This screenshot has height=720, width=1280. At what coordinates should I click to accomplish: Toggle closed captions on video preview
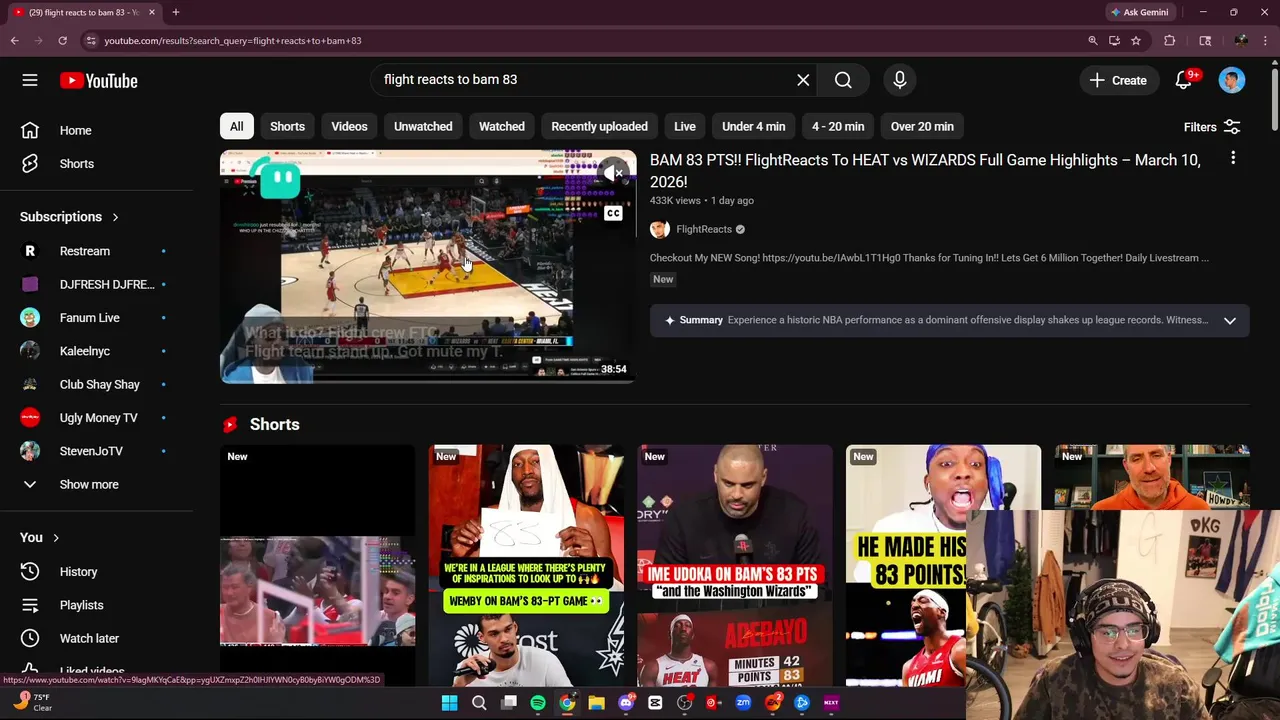(613, 213)
